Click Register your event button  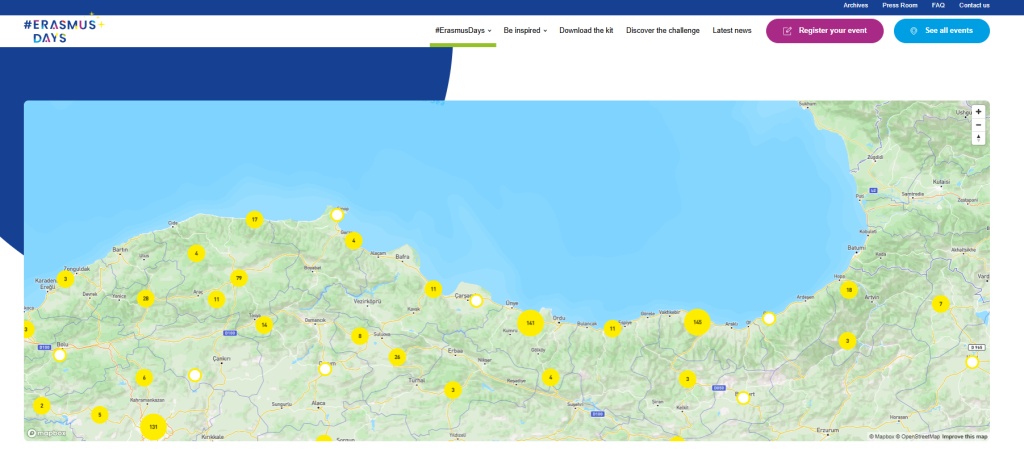click(824, 31)
